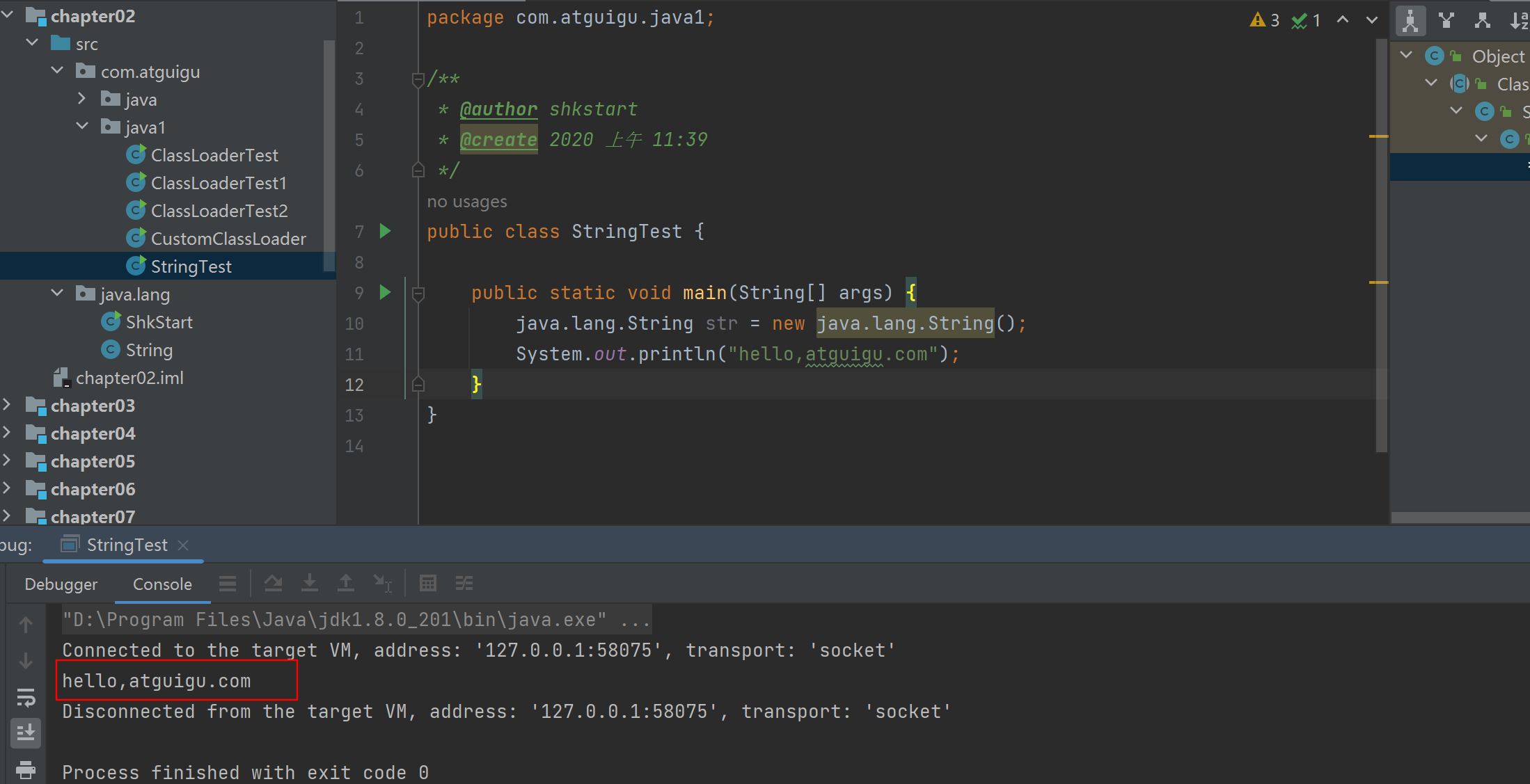Open ShkStart class file
The image size is (1530, 784).
click(159, 322)
